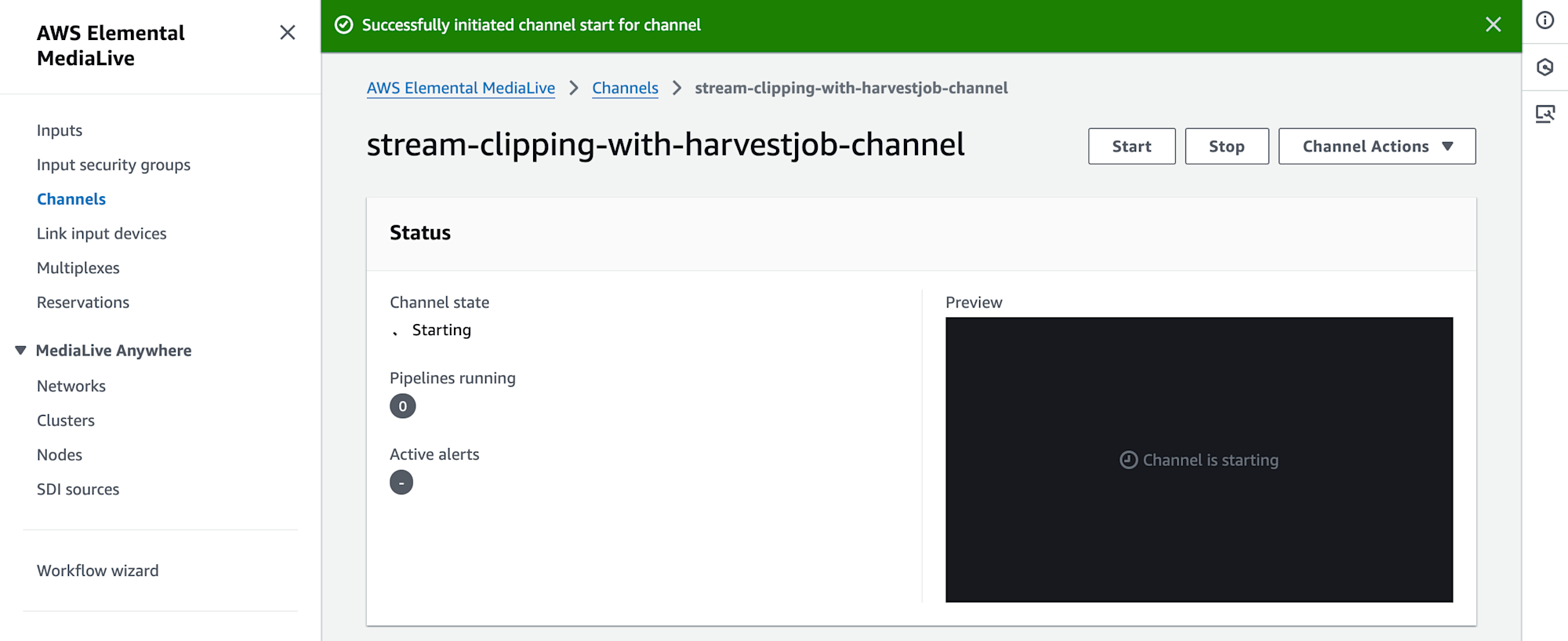Open the Channel Actions dropdown
The image size is (1568, 641).
click(1377, 146)
